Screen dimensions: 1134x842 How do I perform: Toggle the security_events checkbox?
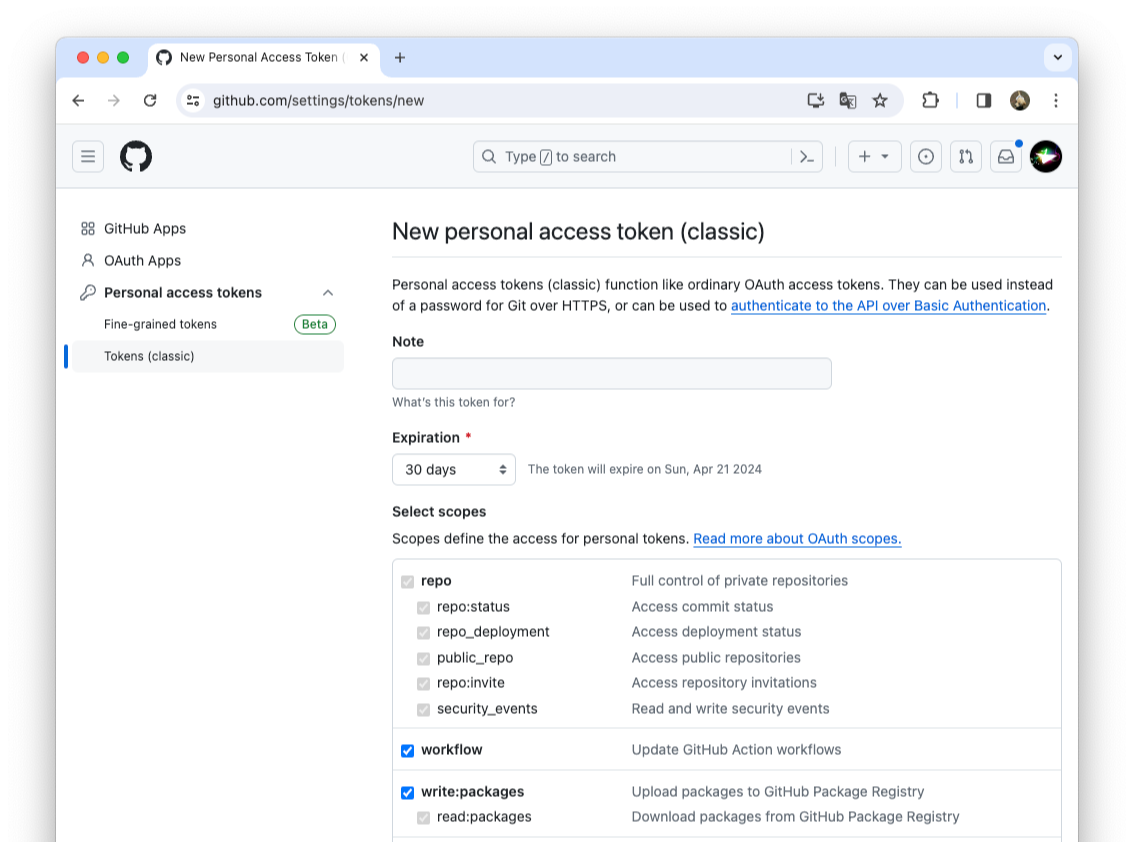click(423, 710)
